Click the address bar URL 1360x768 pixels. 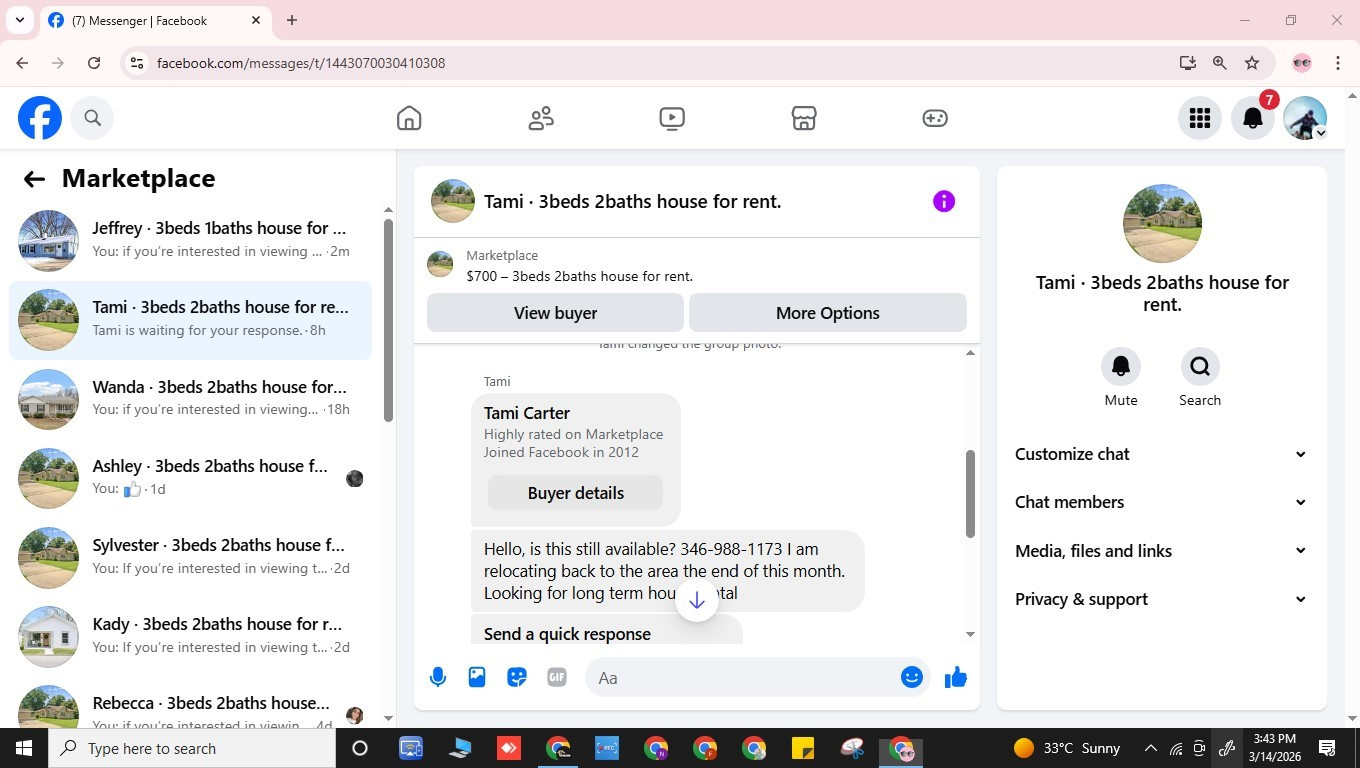[301, 63]
